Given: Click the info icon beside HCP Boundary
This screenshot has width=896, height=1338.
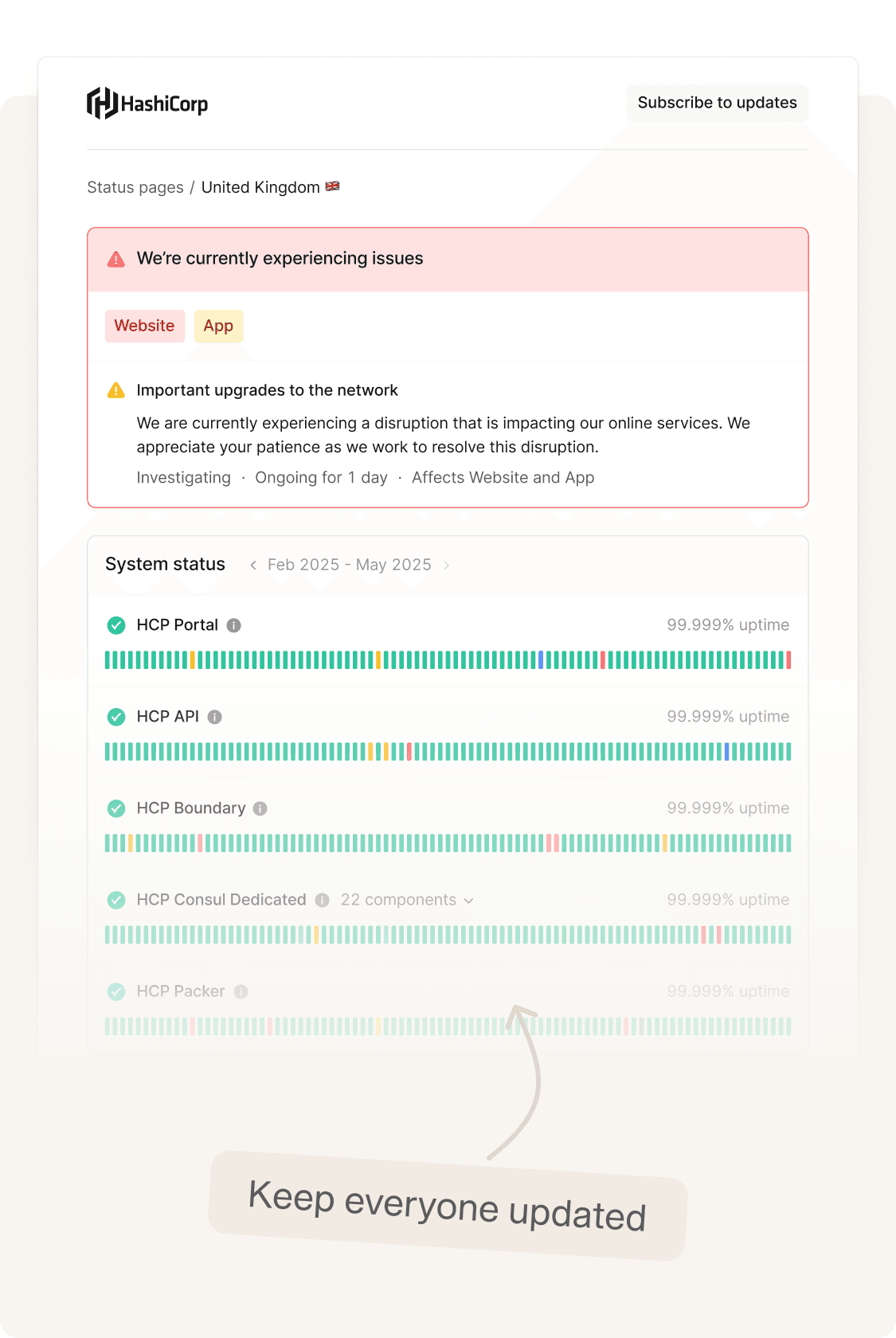Looking at the screenshot, I should click(260, 808).
